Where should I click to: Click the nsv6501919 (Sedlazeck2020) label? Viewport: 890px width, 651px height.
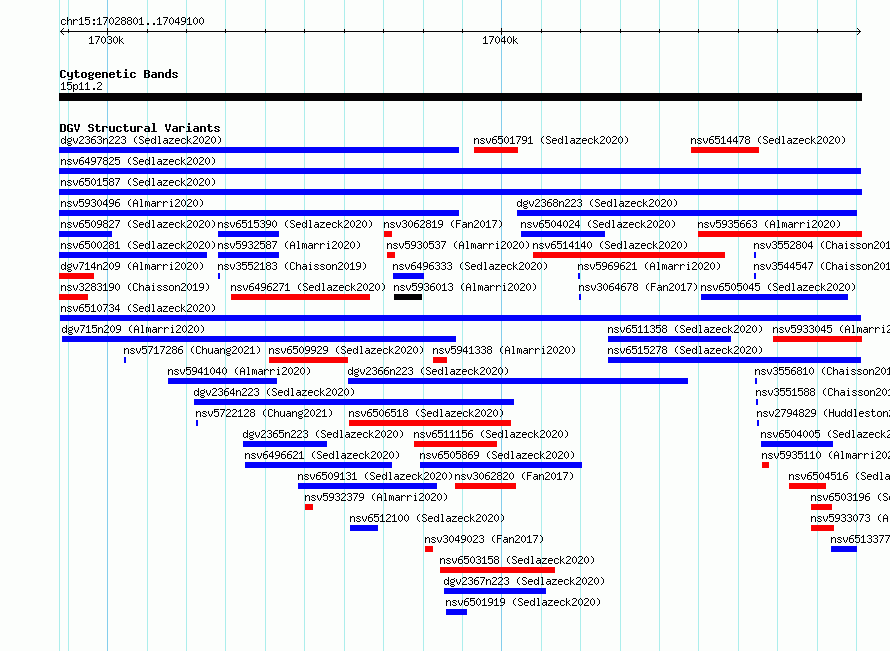coord(523,602)
